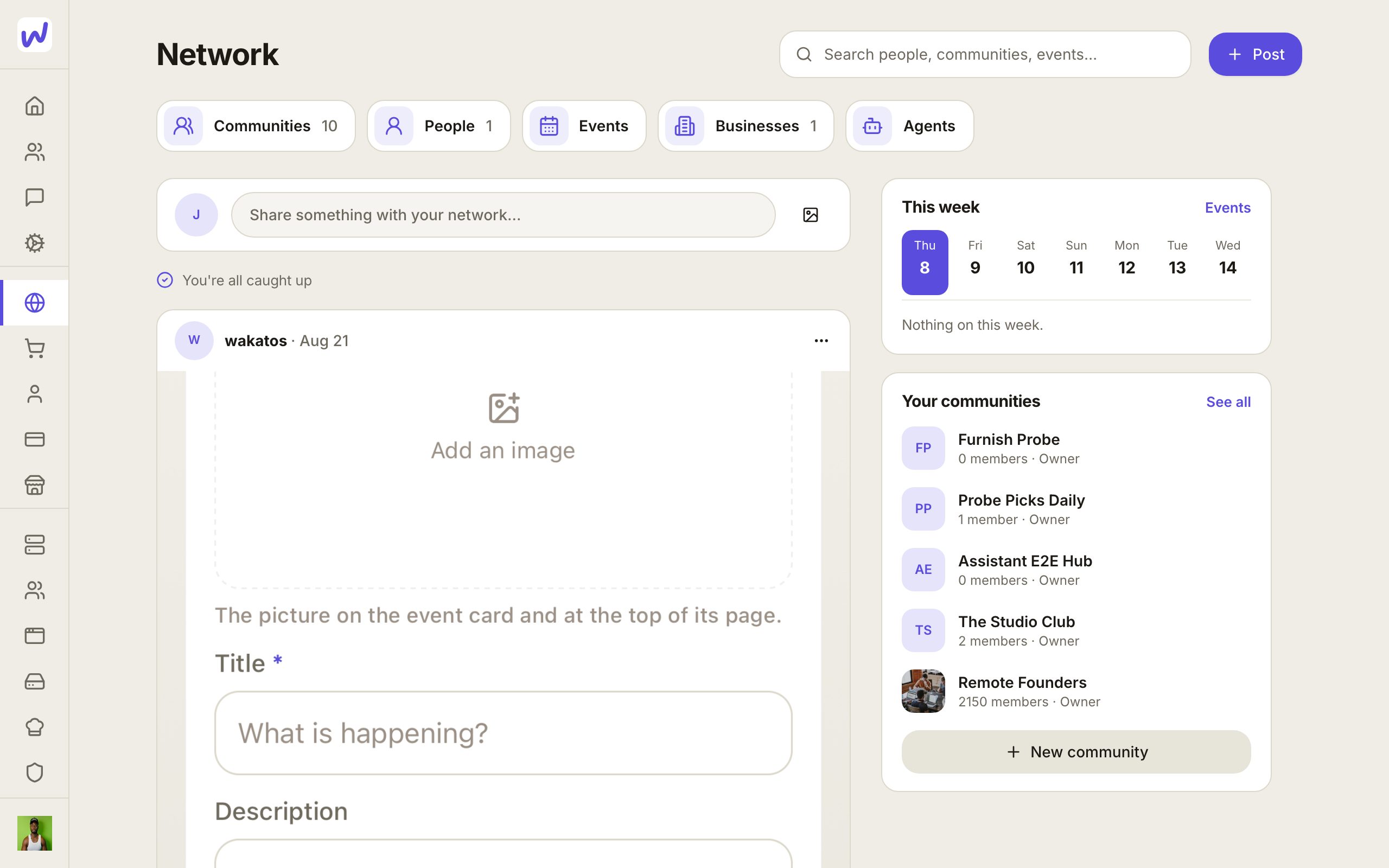Switch to the Businesses tab

pos(746,126)
